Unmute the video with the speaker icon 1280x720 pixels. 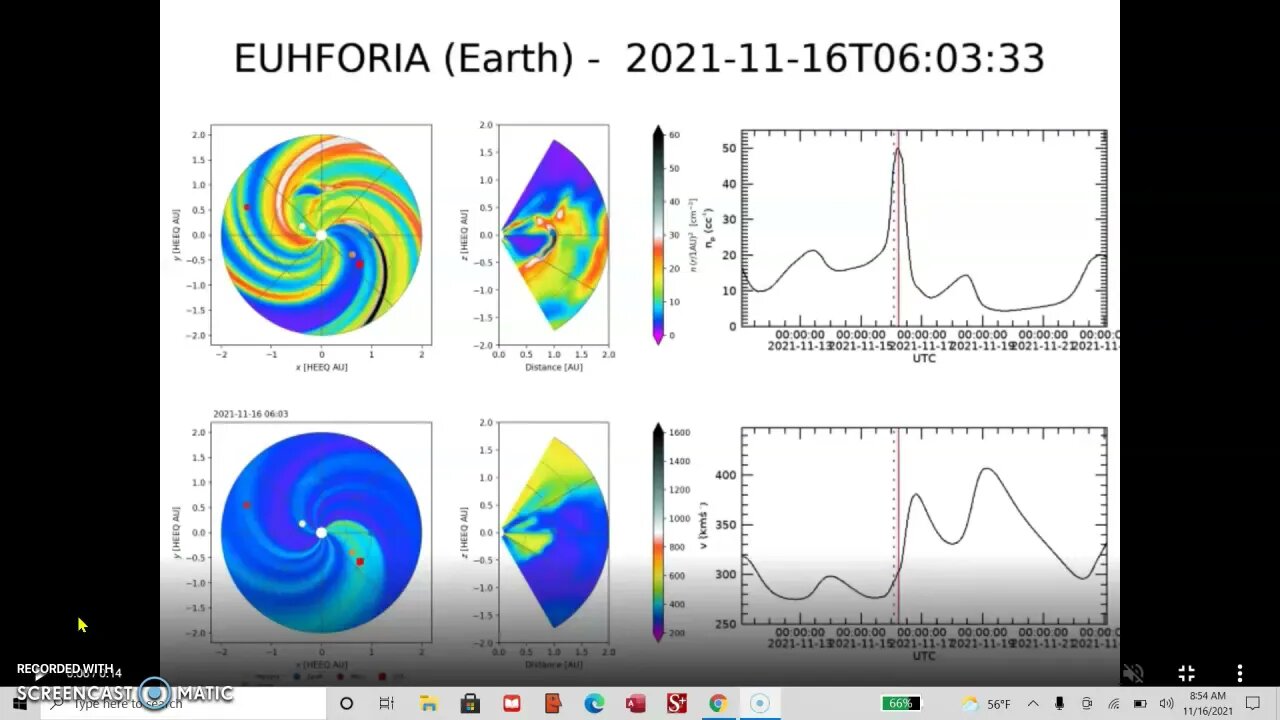tap(1132, 674)
